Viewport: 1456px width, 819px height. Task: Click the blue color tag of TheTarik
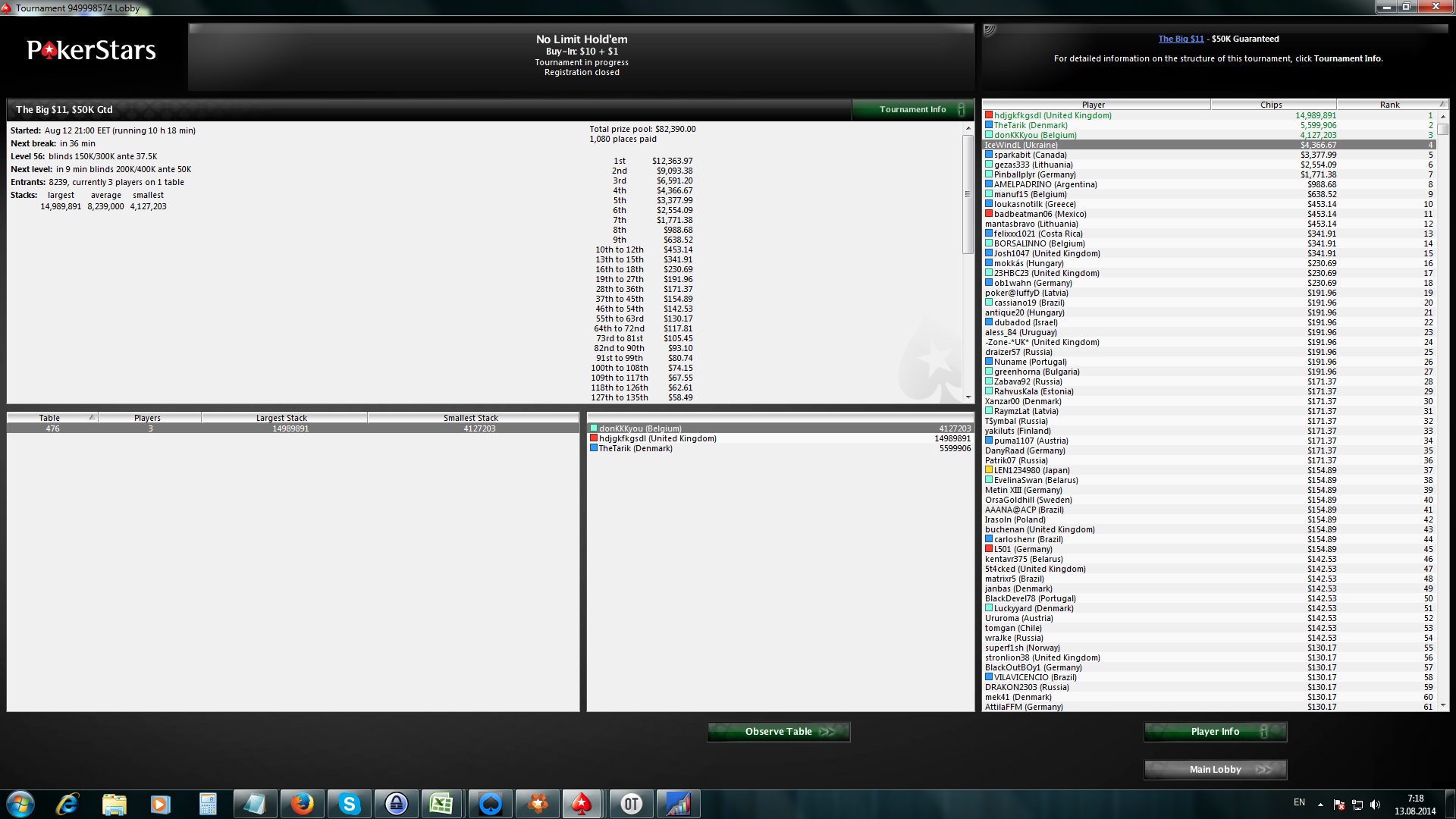click(989, 125)
